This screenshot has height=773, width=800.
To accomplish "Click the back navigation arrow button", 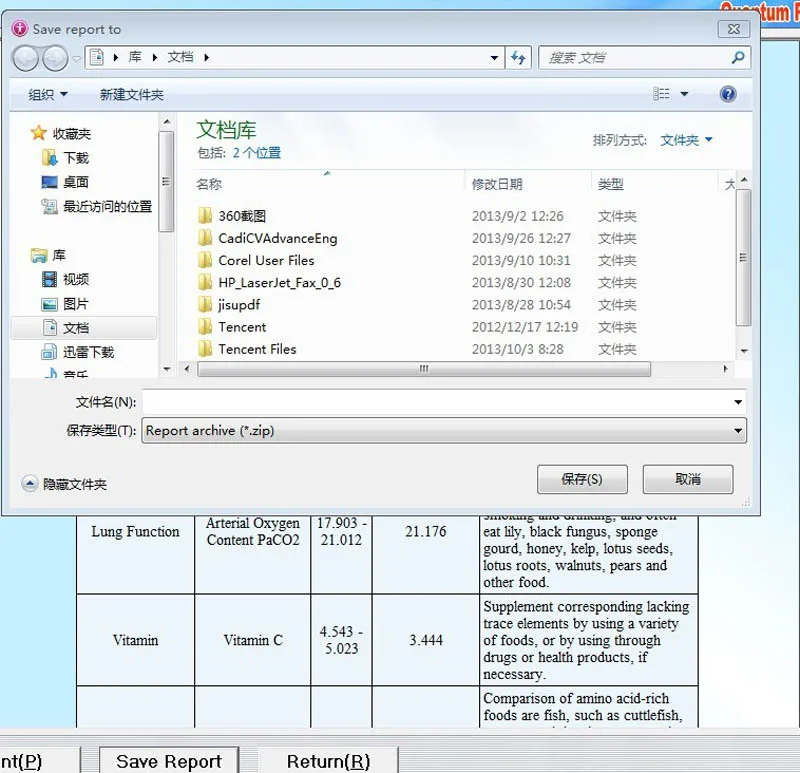I will pos(27,58).
